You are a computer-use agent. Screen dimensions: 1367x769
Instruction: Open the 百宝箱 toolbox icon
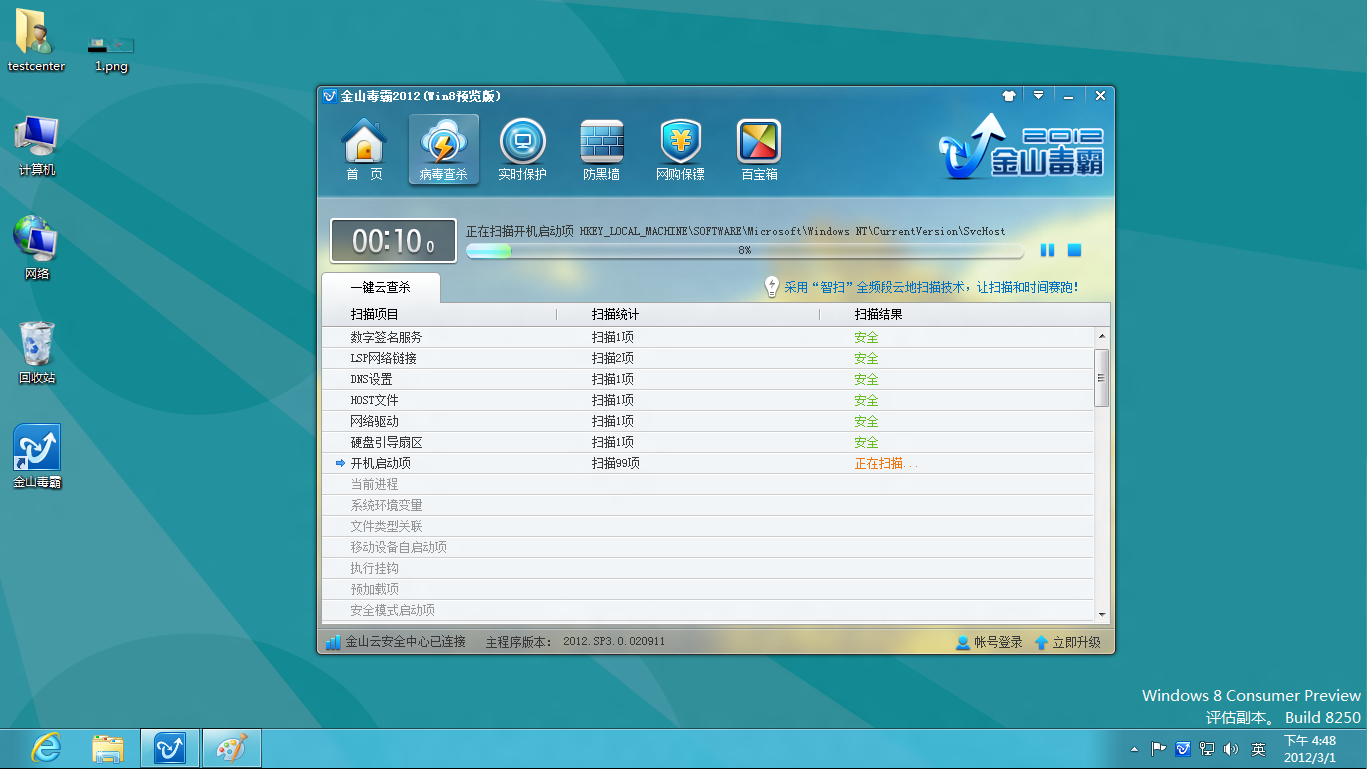(x=759, y=150)
